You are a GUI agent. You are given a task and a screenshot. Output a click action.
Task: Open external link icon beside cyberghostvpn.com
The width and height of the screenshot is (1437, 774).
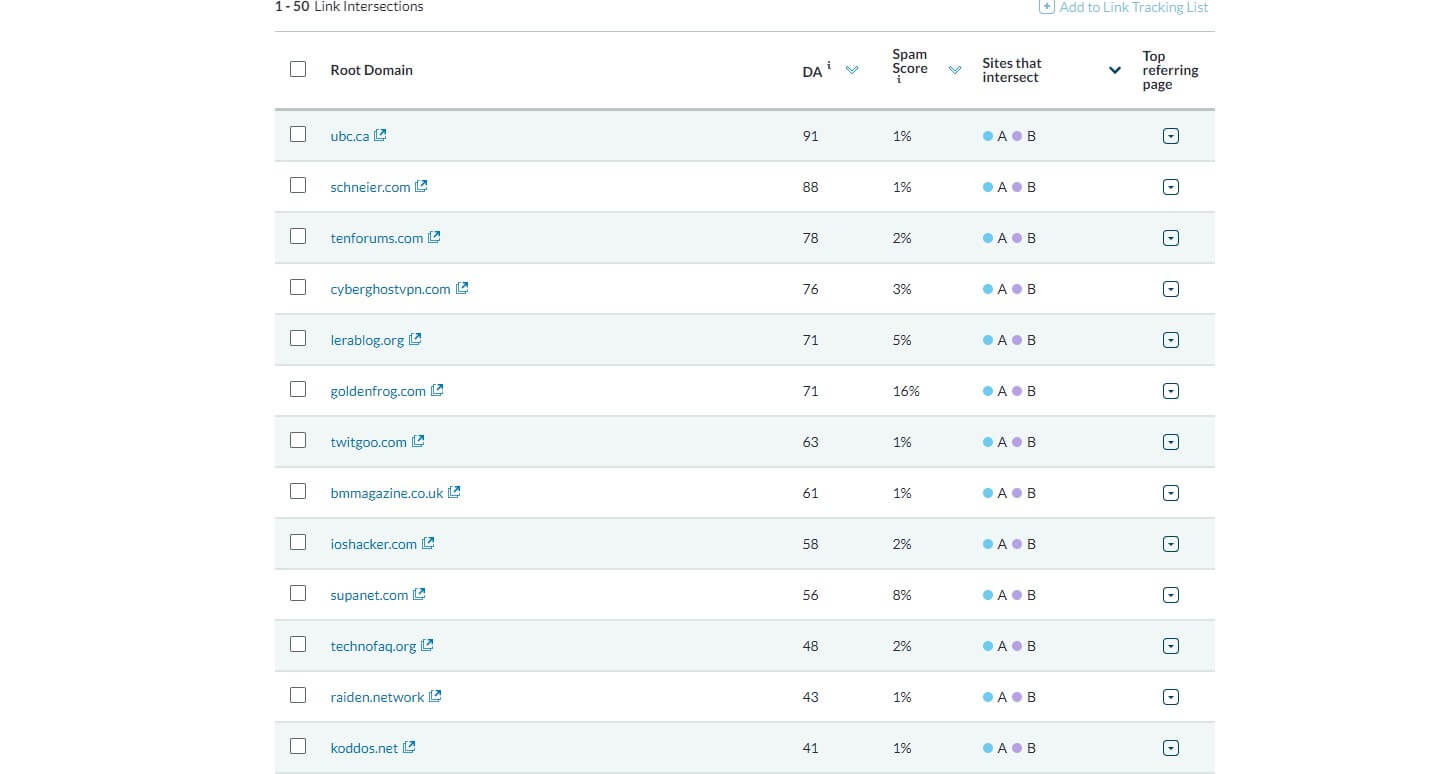pos(462,288)
